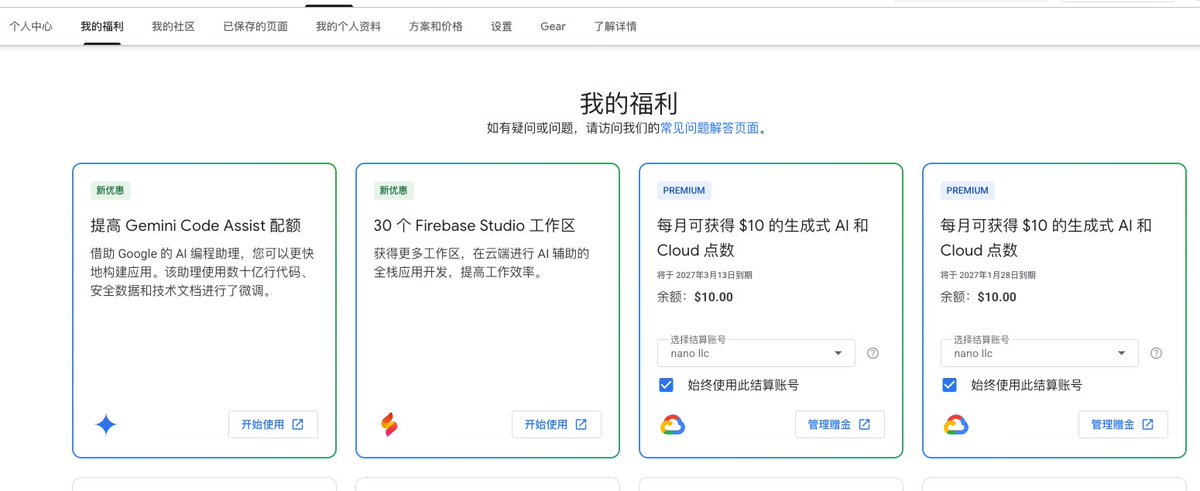Image resolution: width=1200 pixels, height=491 pixels.
Task: Click the 新优惠 badge on the Gemini card
Action: pyautogui.click(x=111, y=190)
